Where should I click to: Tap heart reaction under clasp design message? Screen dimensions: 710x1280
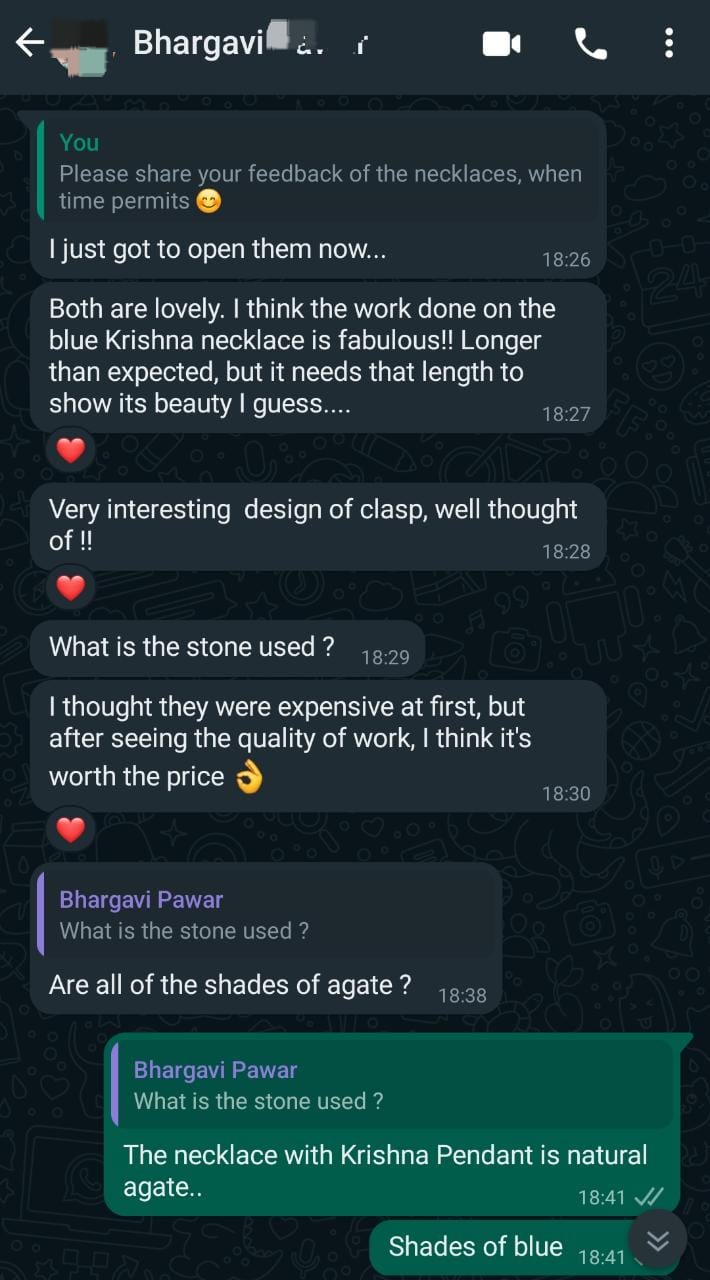70,589
